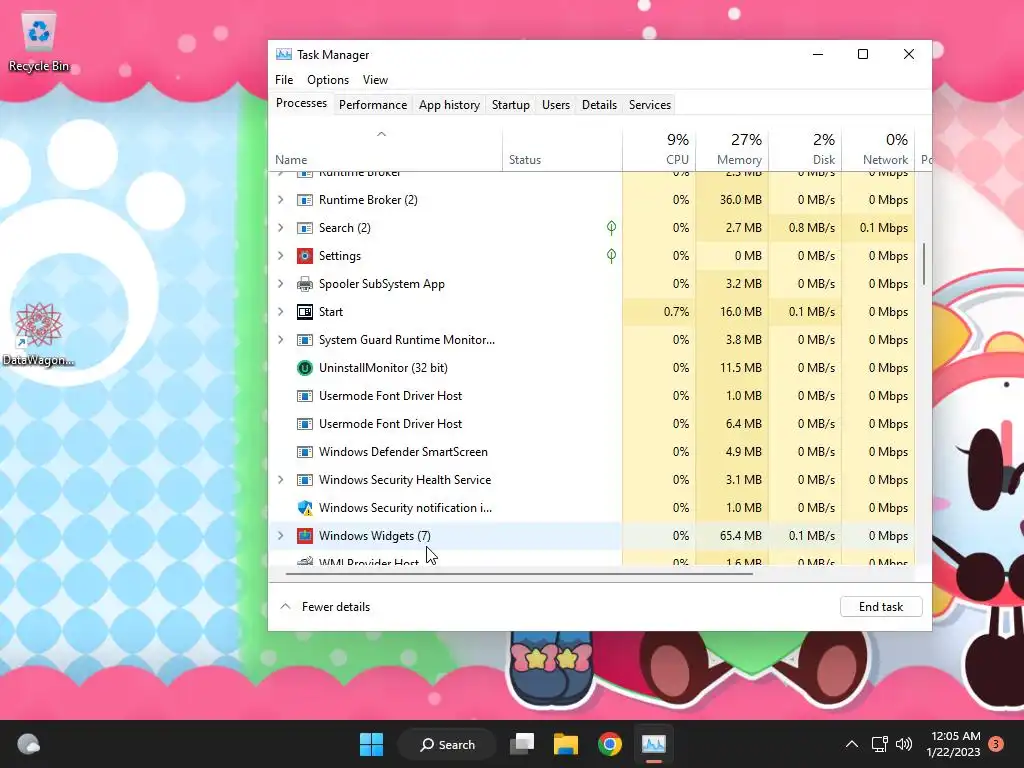Click the Windows Widgets process icon

coord(304,536)
